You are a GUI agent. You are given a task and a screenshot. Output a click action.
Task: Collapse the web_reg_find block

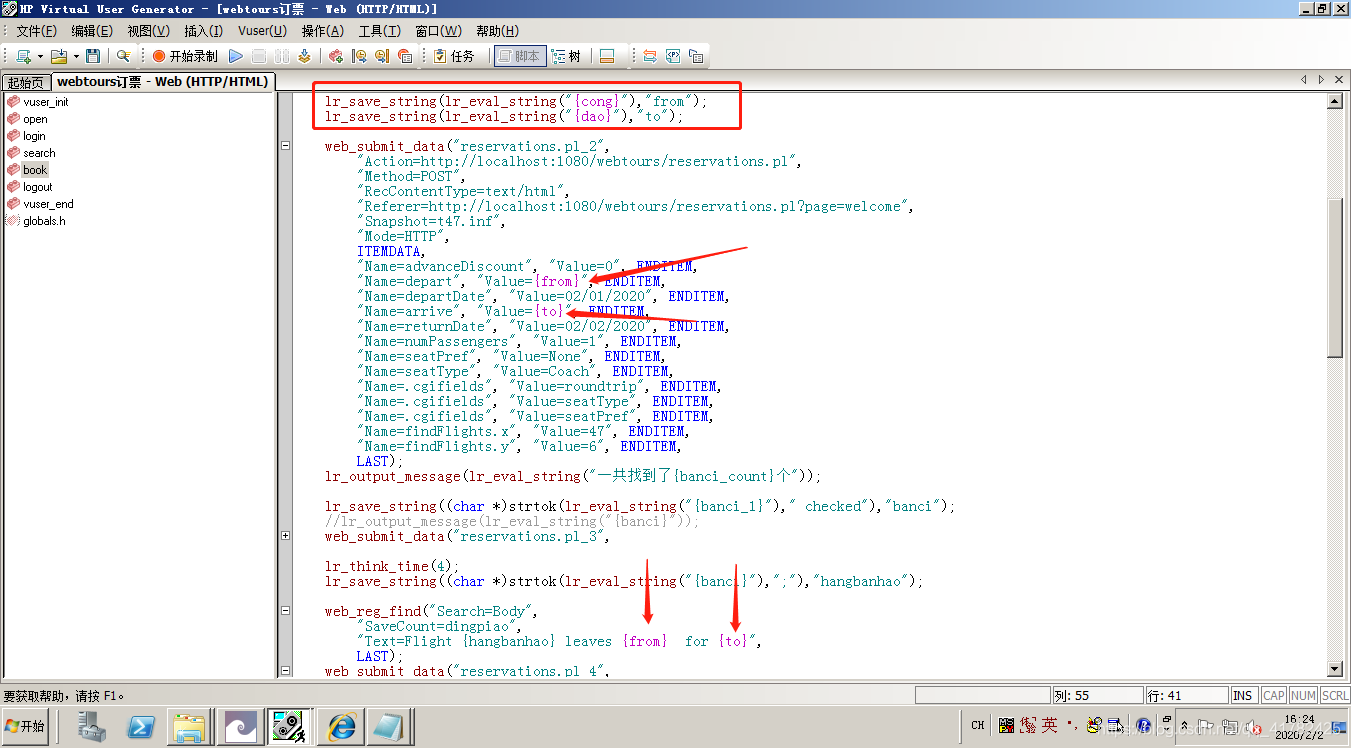coord(286,611)
